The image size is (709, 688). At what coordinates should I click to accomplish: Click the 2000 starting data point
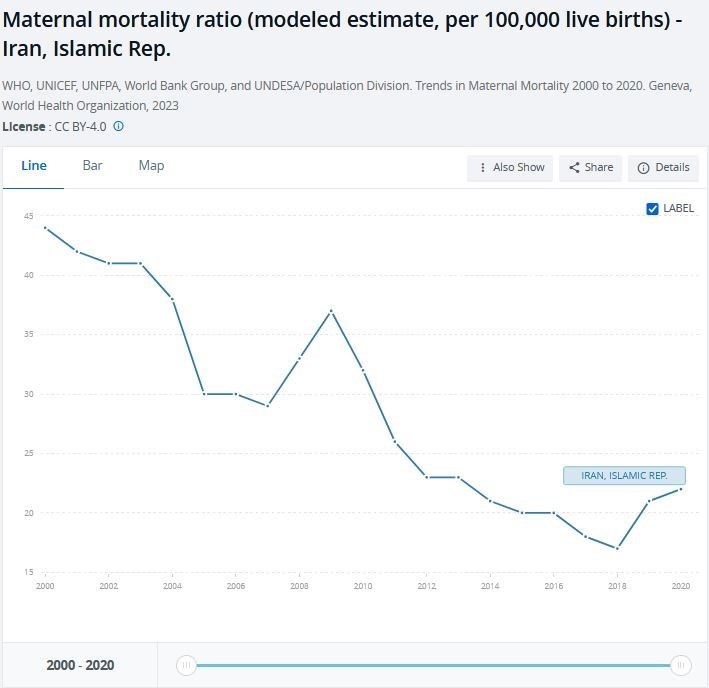(x=45, y=228)
